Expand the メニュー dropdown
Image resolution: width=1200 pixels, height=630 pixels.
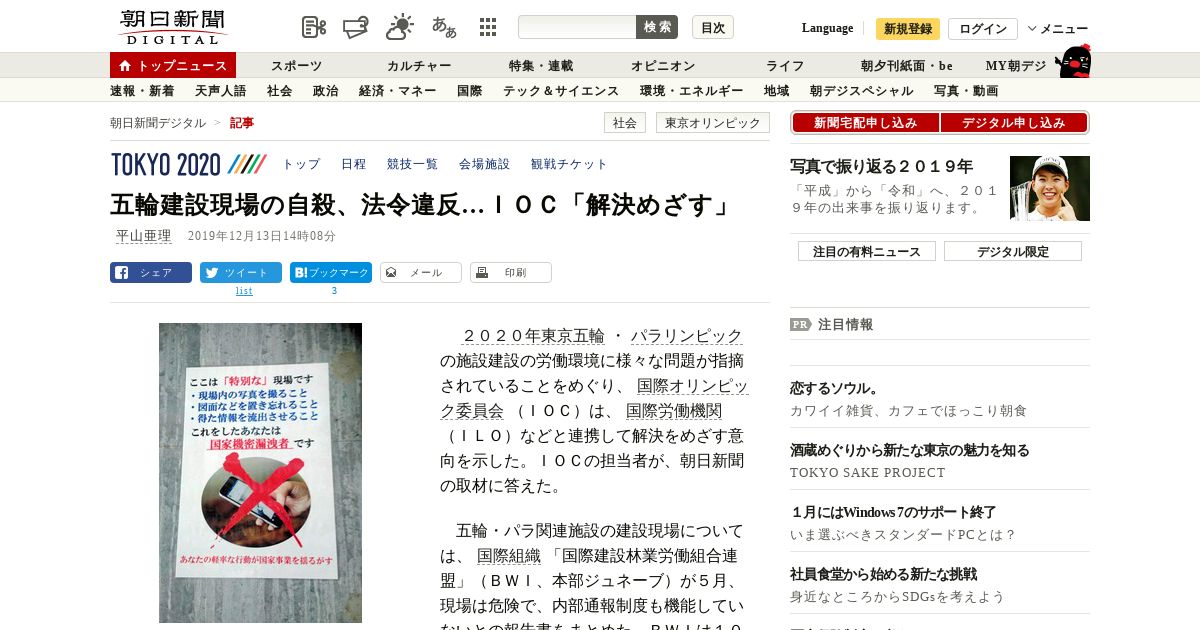1058,28
